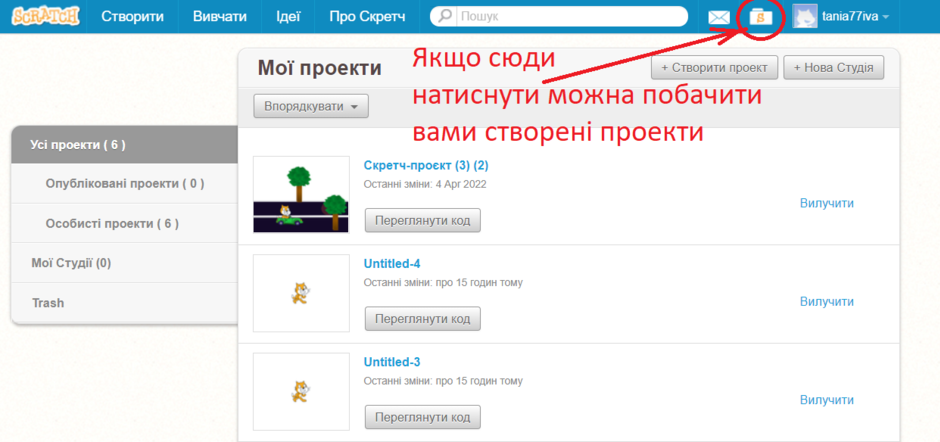
Task: Click Переглянути код for Untitled-4
Action: (x=423, y=318)
